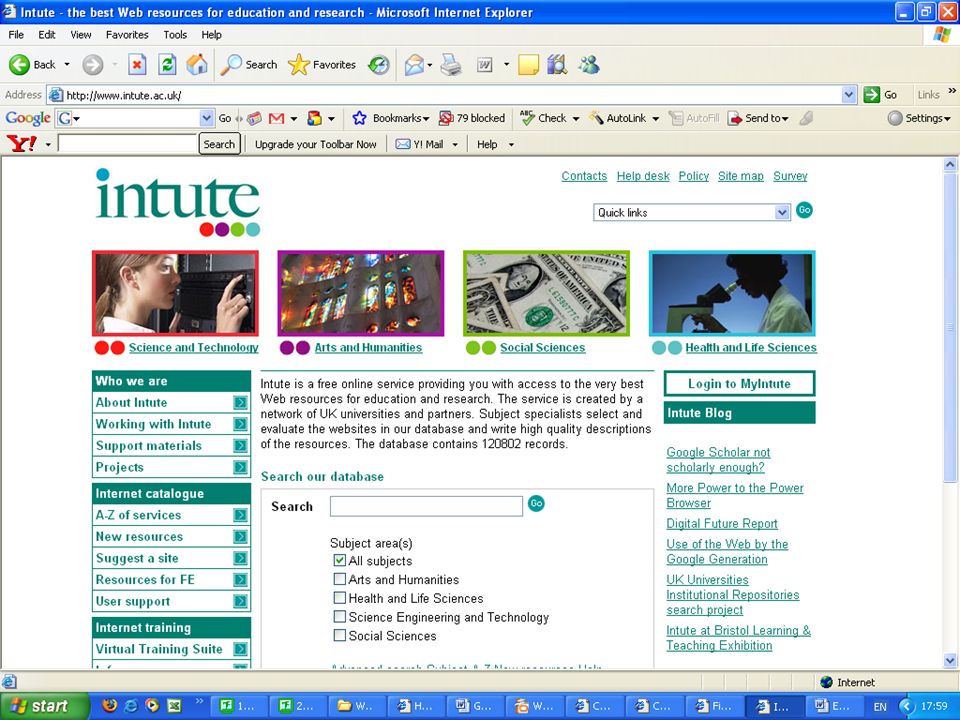Image resolution: width=960 pixels, height=720 pixels.
Task: Open the Tools menu
Action: tap(174, 35)
